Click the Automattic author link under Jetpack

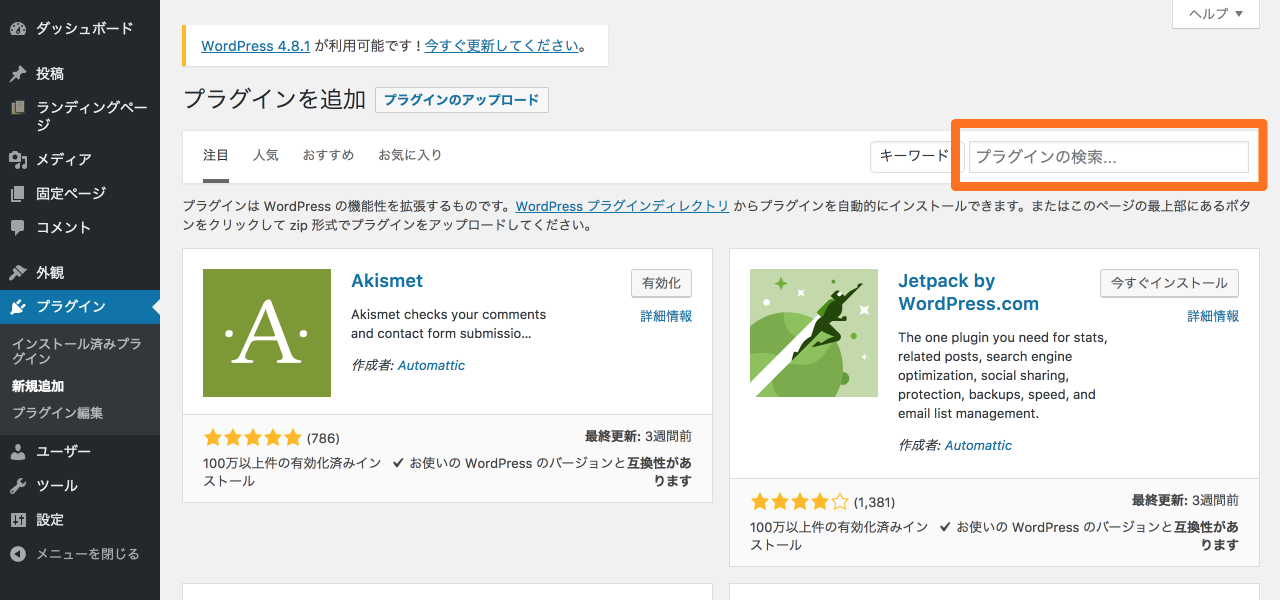978,446
